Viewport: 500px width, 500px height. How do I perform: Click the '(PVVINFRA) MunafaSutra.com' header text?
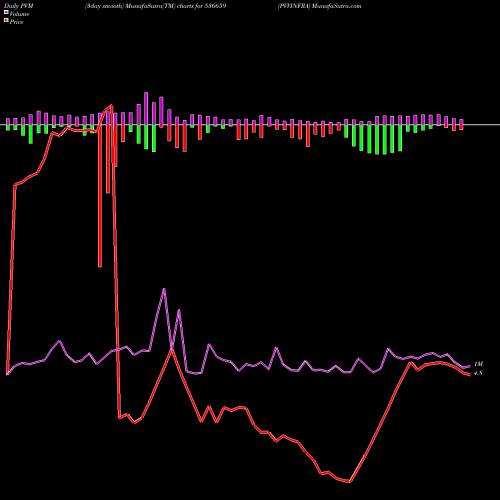(x=319, y=6)
